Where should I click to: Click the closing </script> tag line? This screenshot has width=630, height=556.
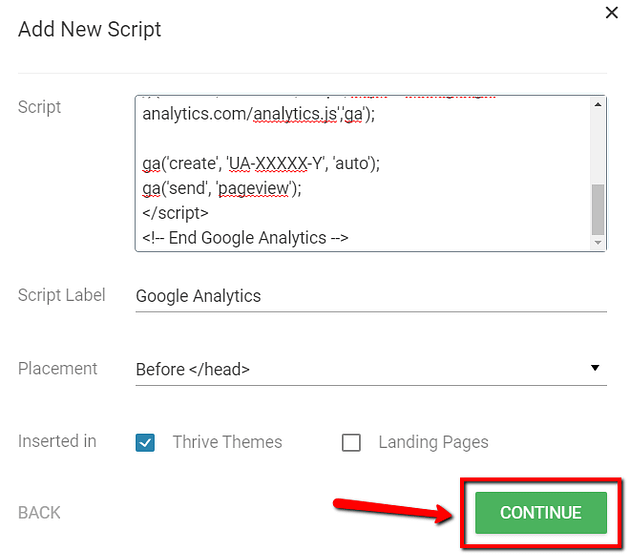coord(176,213)
